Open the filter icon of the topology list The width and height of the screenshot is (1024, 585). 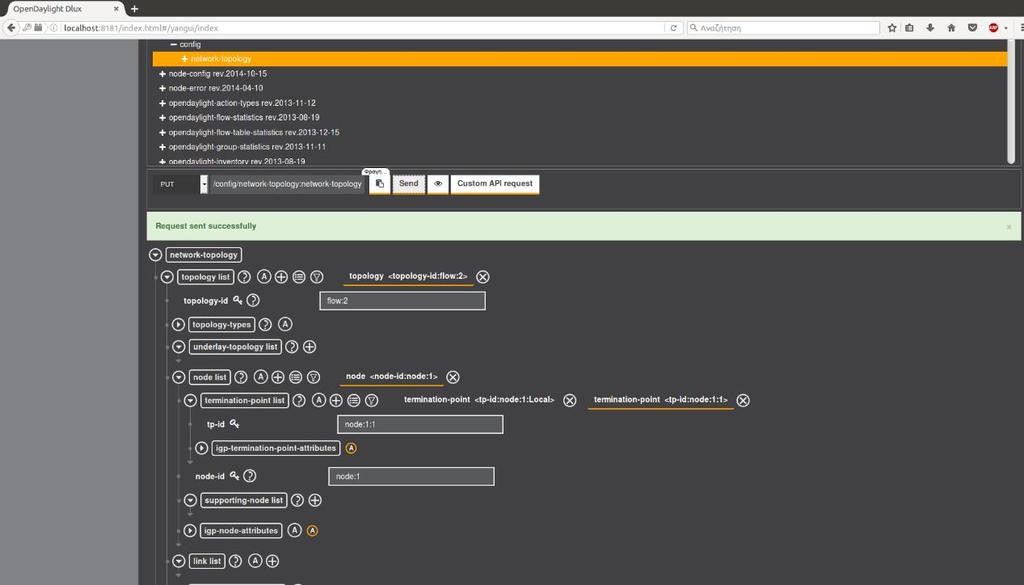tap(317, 277)
